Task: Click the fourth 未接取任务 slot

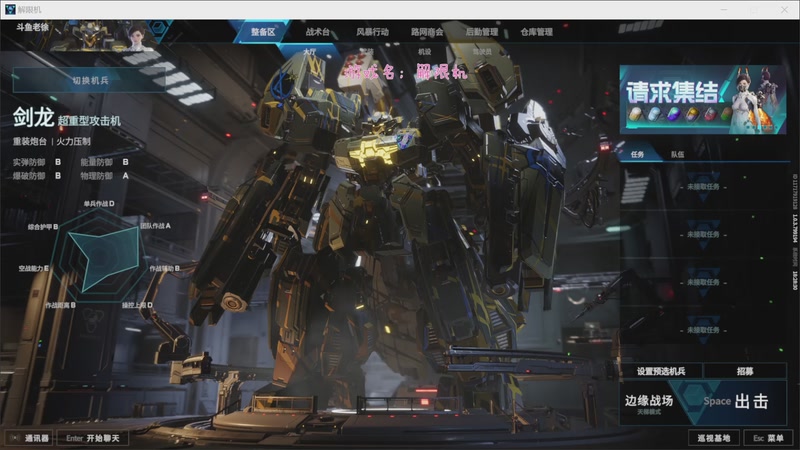Action: click(x=703, y=330)
